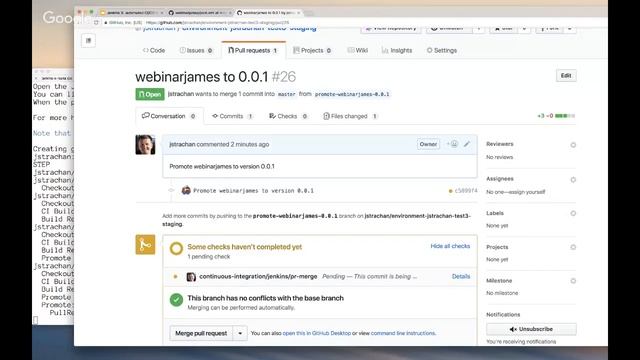Image resolution: width=640 pixels, height=360 pixels.
Task: Hide all checks
Action: pyautogui.click(x=450, y=246)
